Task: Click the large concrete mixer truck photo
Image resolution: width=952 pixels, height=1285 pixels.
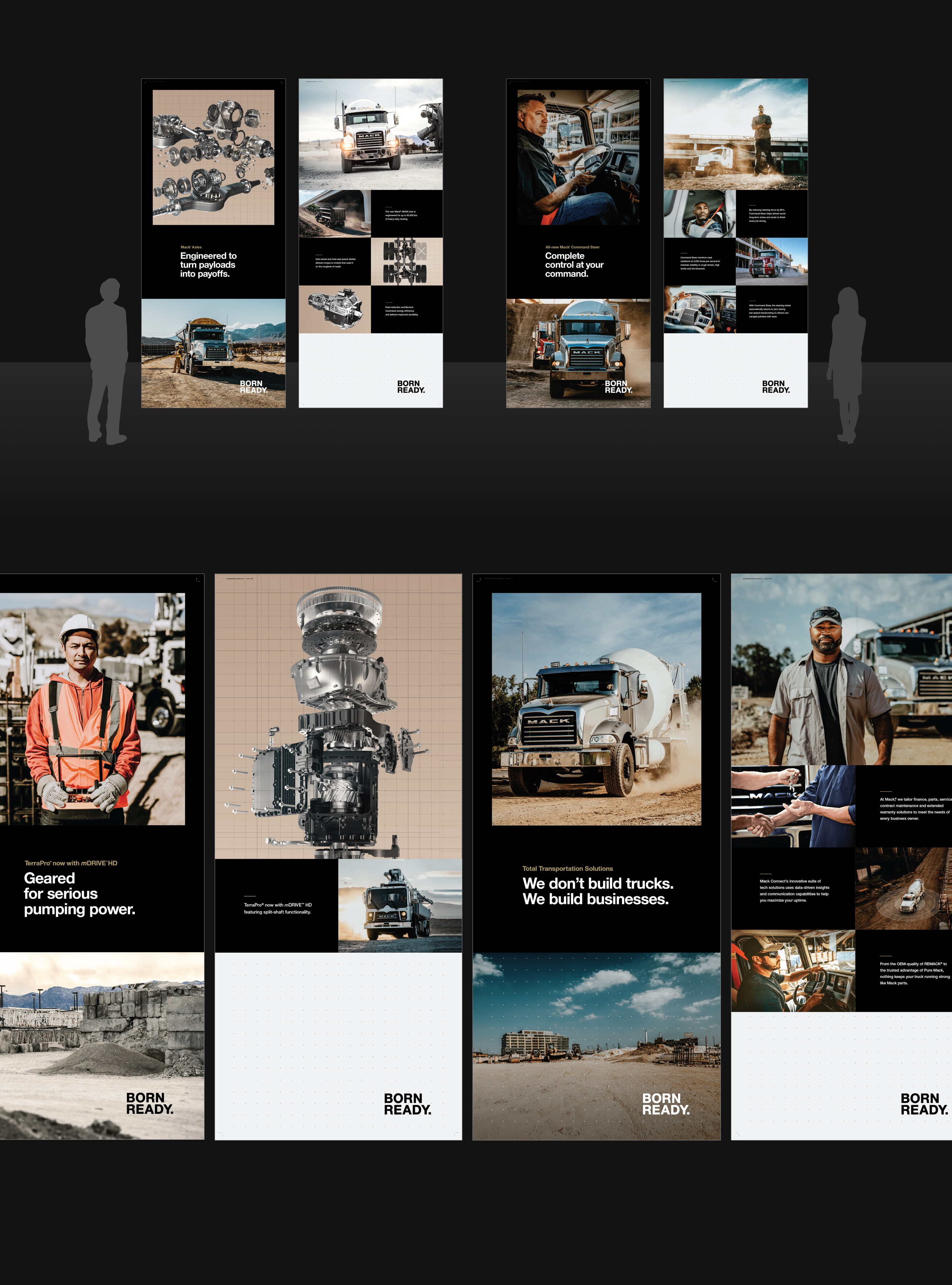Action: click(x=596, y=709)
